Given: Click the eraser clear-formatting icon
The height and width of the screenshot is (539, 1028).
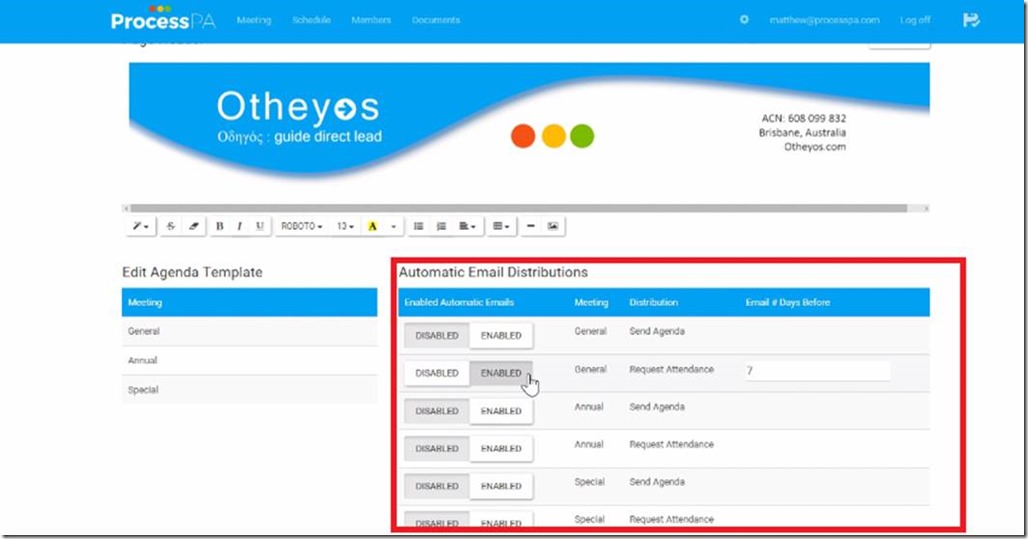Looking at the screenshot, I should (x=194, y=227).
